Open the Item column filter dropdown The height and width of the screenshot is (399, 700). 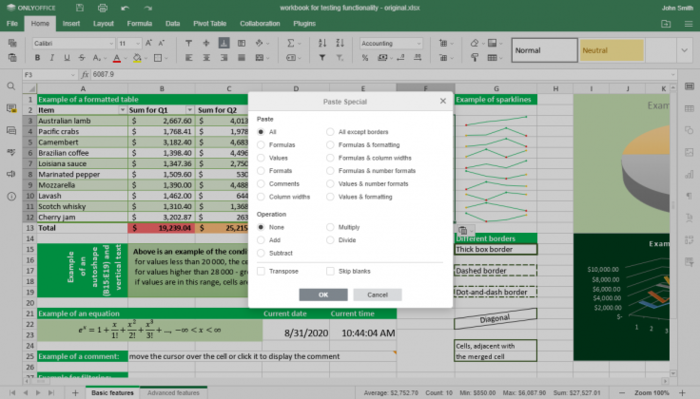coord(122,110)
